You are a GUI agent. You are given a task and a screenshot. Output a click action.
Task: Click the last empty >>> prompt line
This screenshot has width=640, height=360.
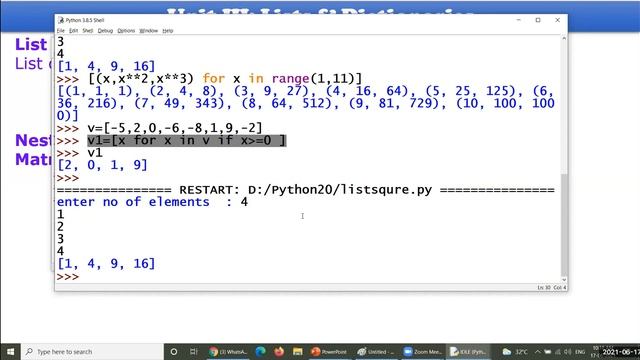(x=68, y=277)
